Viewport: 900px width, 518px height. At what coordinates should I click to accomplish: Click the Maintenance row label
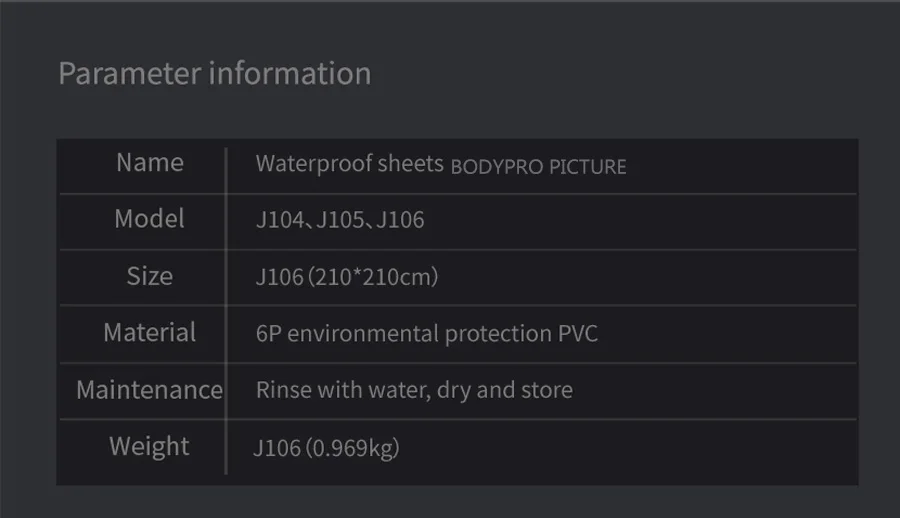[149, 390]
